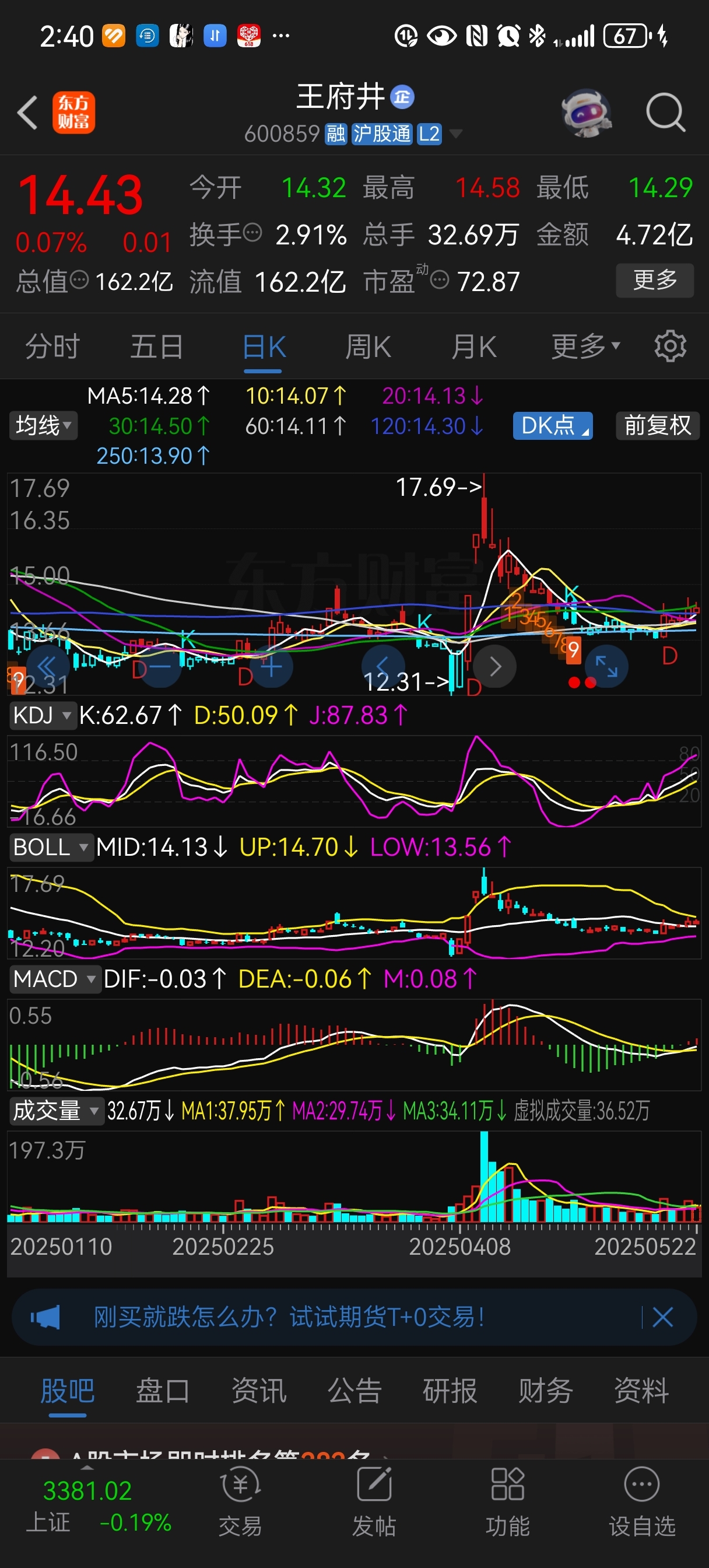Zoom out chart with minus button
The width and height of the screenshot is (709, 1568).
pos(159,667)
